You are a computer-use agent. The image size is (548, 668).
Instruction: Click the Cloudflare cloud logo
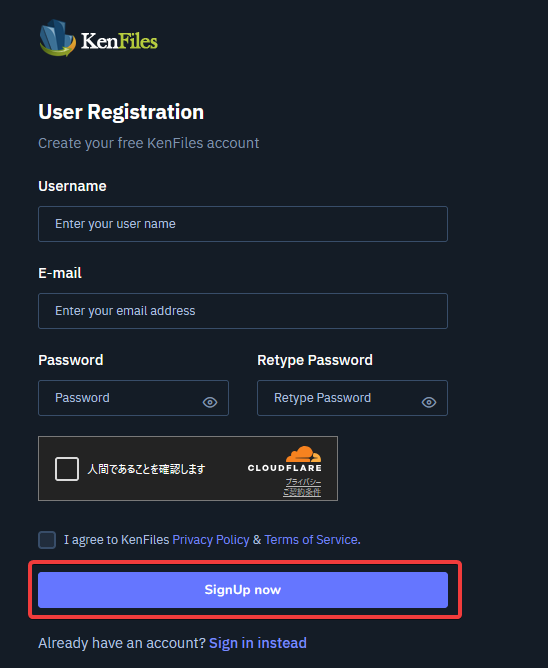[x=303, y=454]
